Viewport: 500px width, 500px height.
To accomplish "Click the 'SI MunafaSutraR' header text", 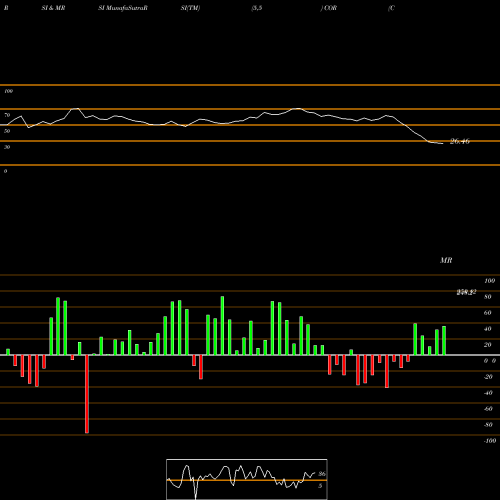I will [x=123, y=8].
